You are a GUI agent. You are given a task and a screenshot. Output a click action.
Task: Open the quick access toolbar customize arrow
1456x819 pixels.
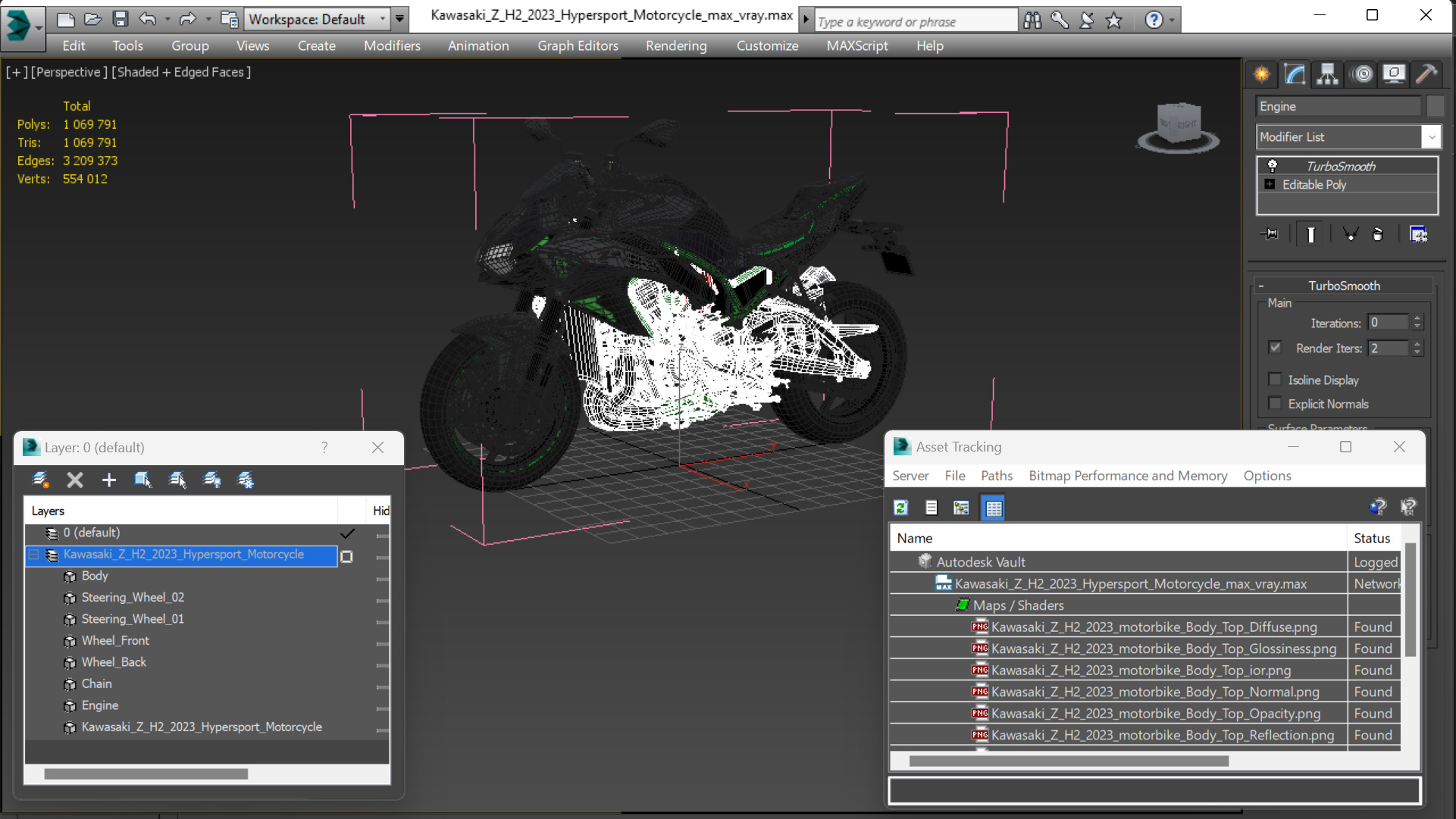399,19
